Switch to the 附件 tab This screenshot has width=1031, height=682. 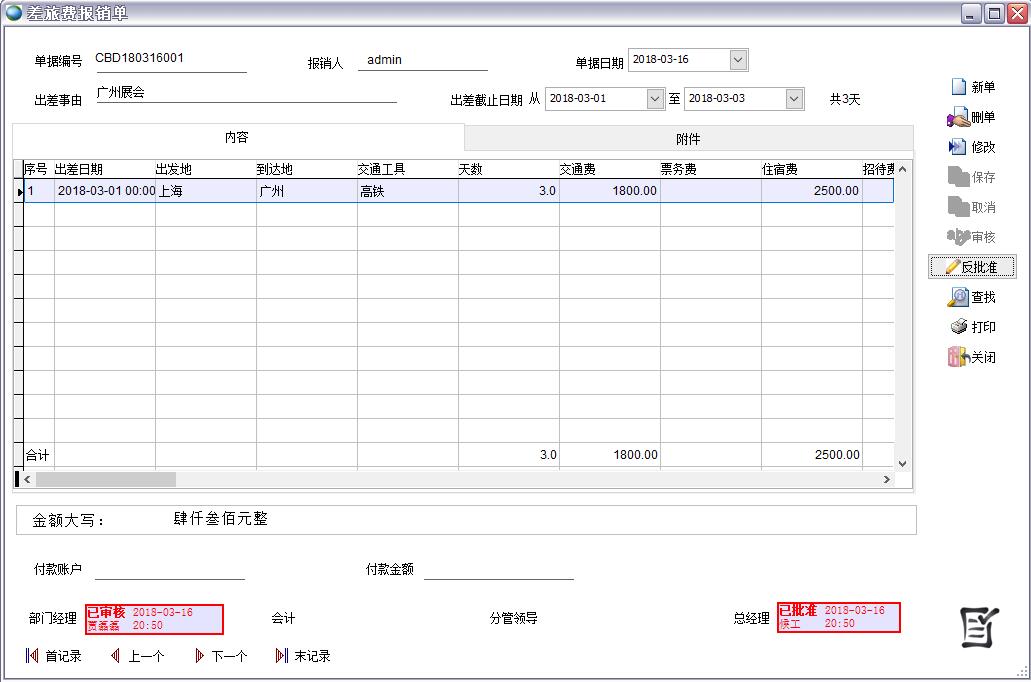pos(688,139)
